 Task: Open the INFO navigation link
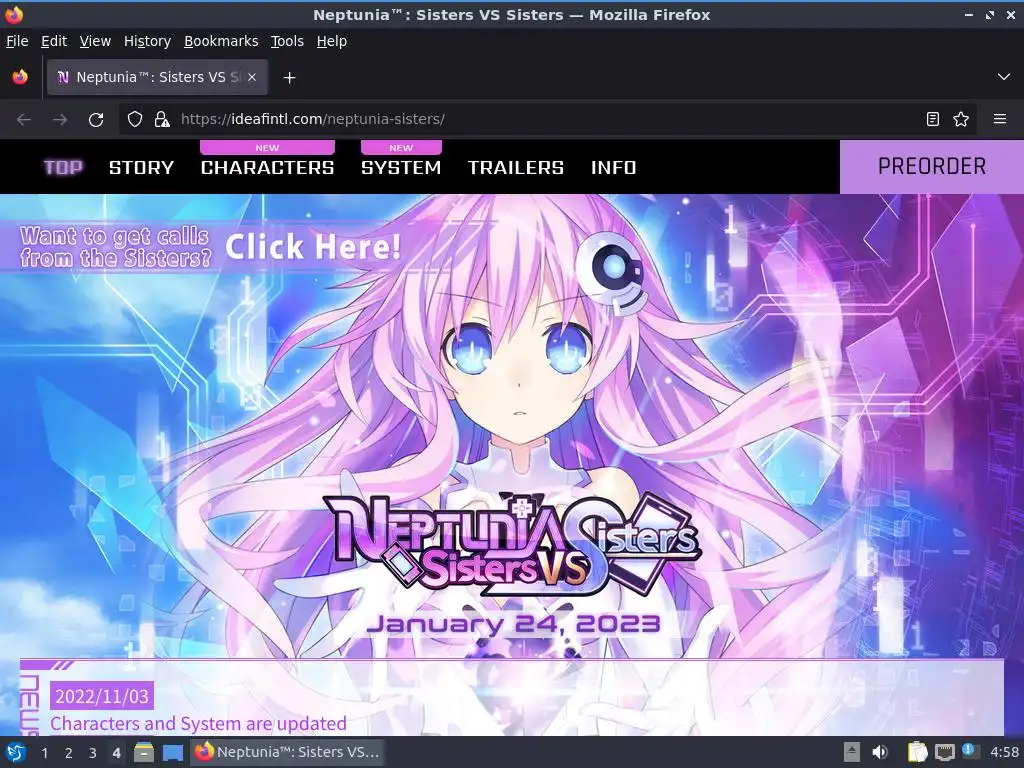click(613, 168)
